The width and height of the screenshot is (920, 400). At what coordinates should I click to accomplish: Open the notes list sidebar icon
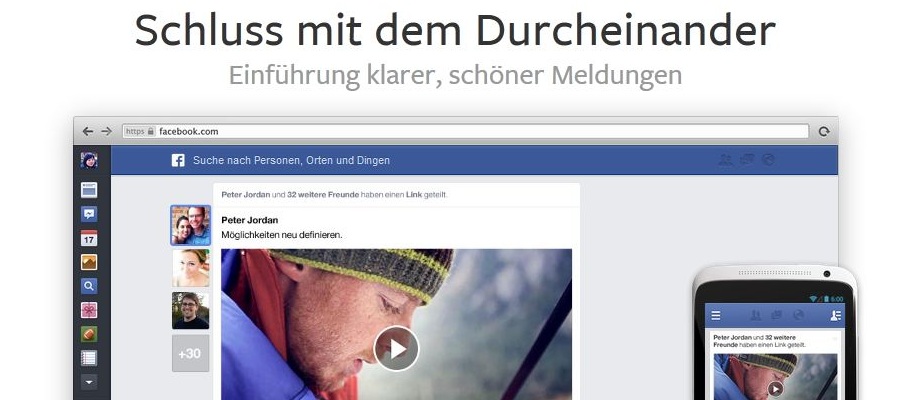[89, 358]
